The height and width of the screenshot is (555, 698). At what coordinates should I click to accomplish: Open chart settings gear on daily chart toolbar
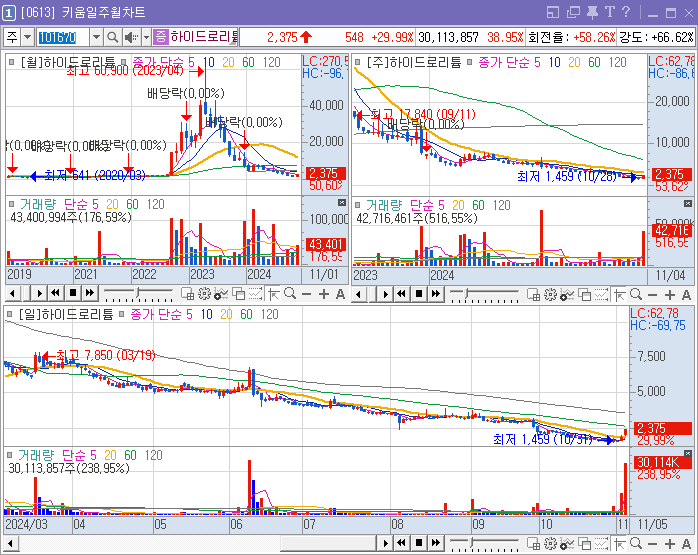[x=551, y=543]
